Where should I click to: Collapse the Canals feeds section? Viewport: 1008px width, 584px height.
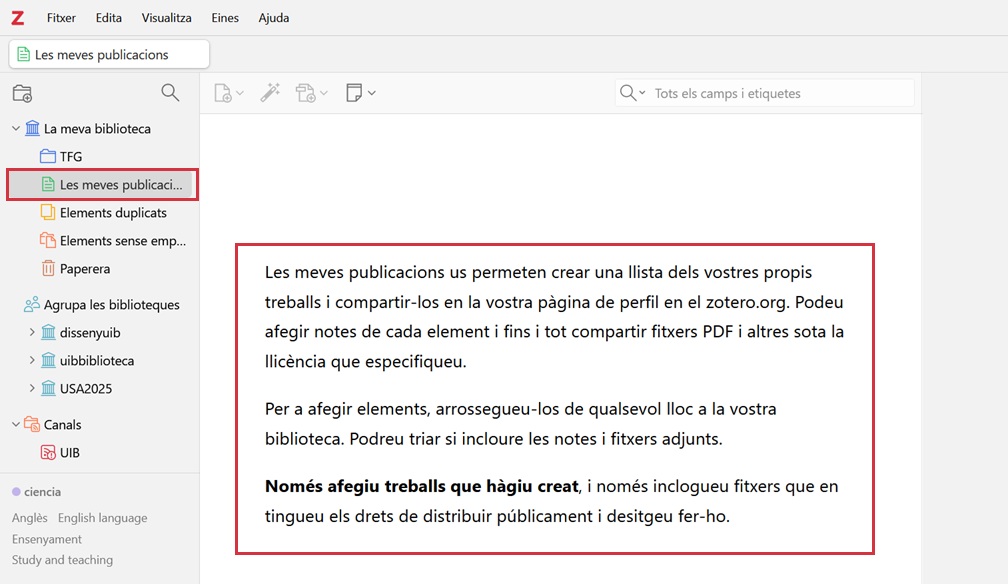pyautogui.click(x=15, y=424)
